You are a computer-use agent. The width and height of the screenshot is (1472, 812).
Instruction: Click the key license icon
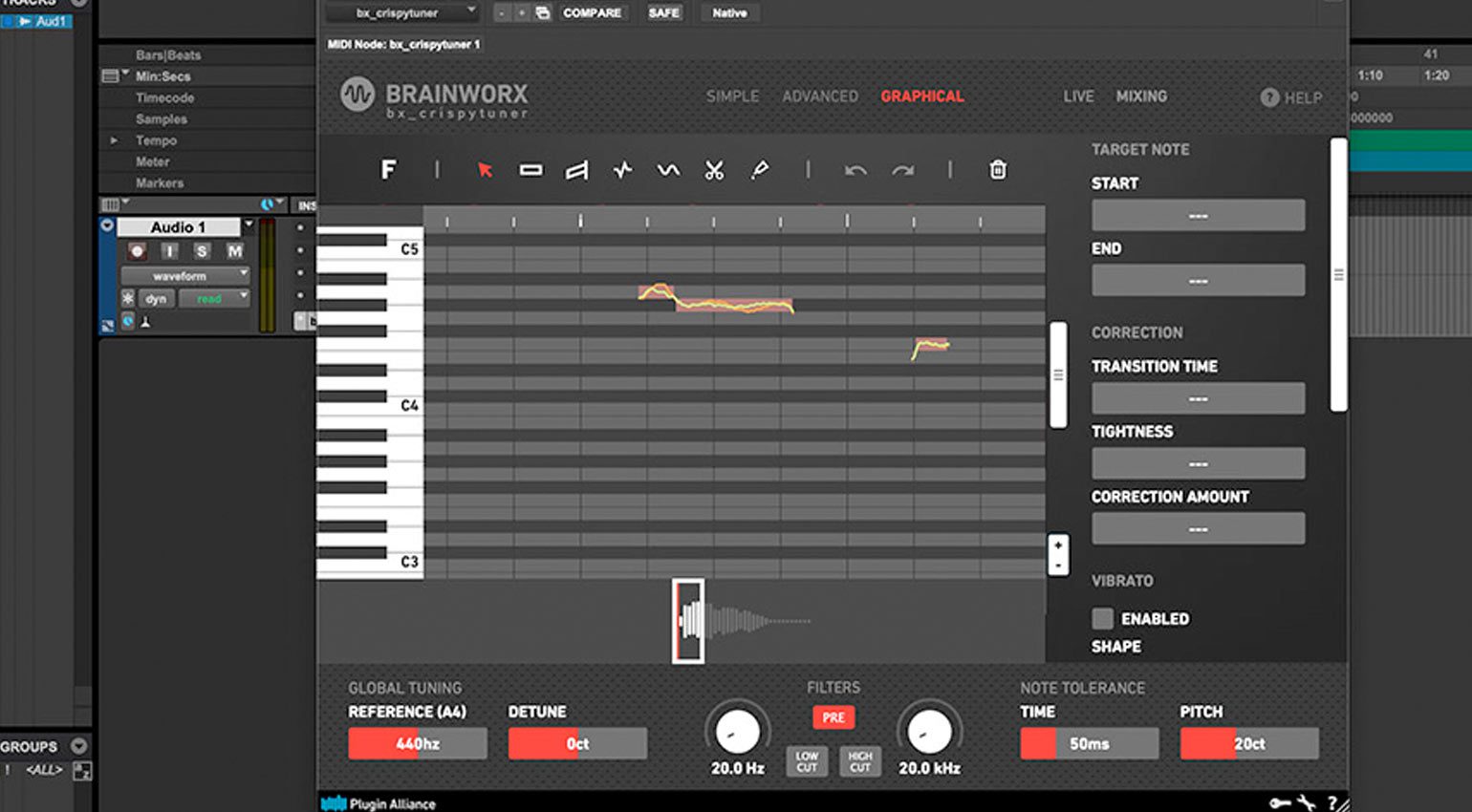(x=1280, y=803)
